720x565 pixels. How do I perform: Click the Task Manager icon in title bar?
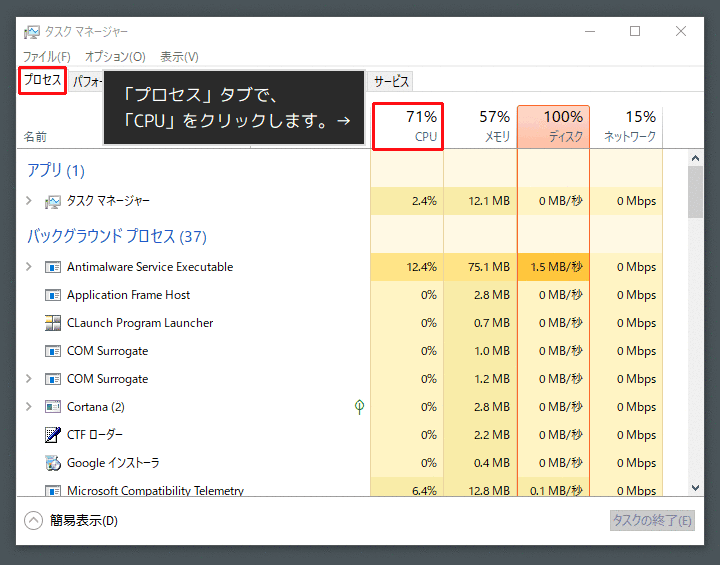(x=32, y=32)
